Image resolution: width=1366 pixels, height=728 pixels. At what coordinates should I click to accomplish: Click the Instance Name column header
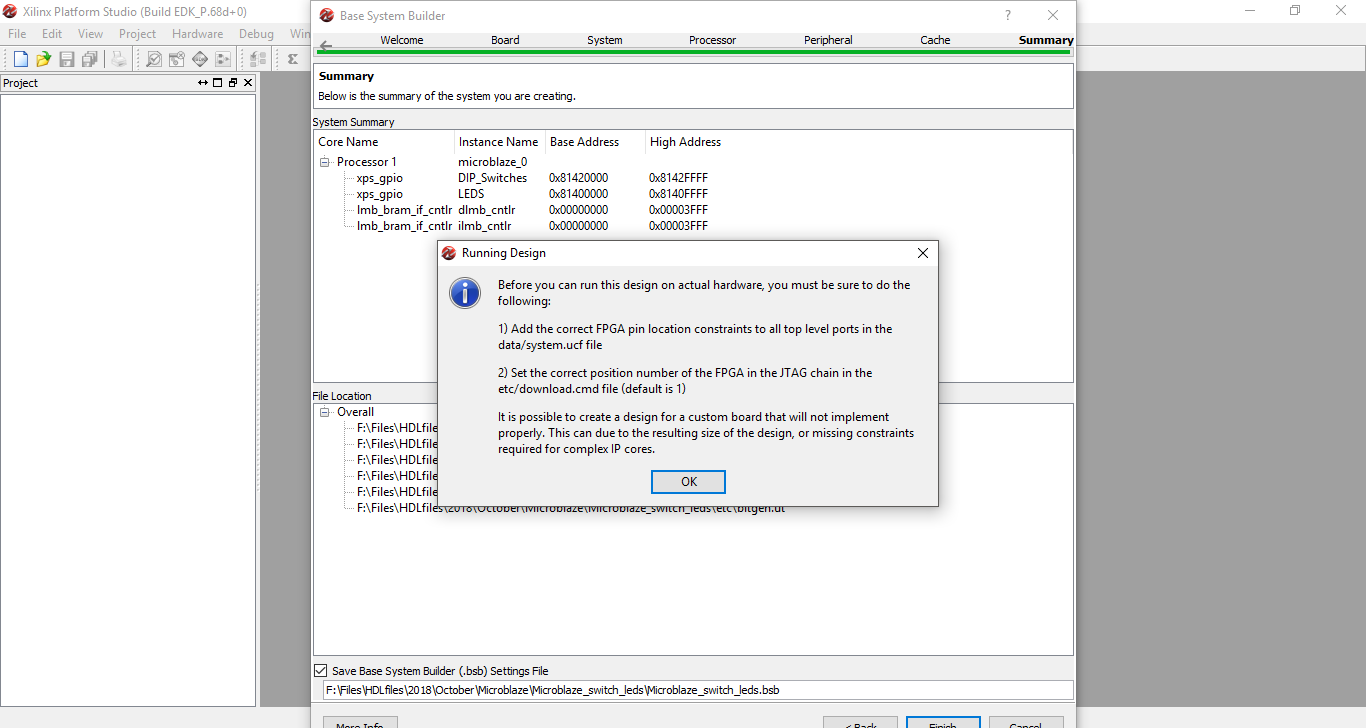[x=498, y=142]
